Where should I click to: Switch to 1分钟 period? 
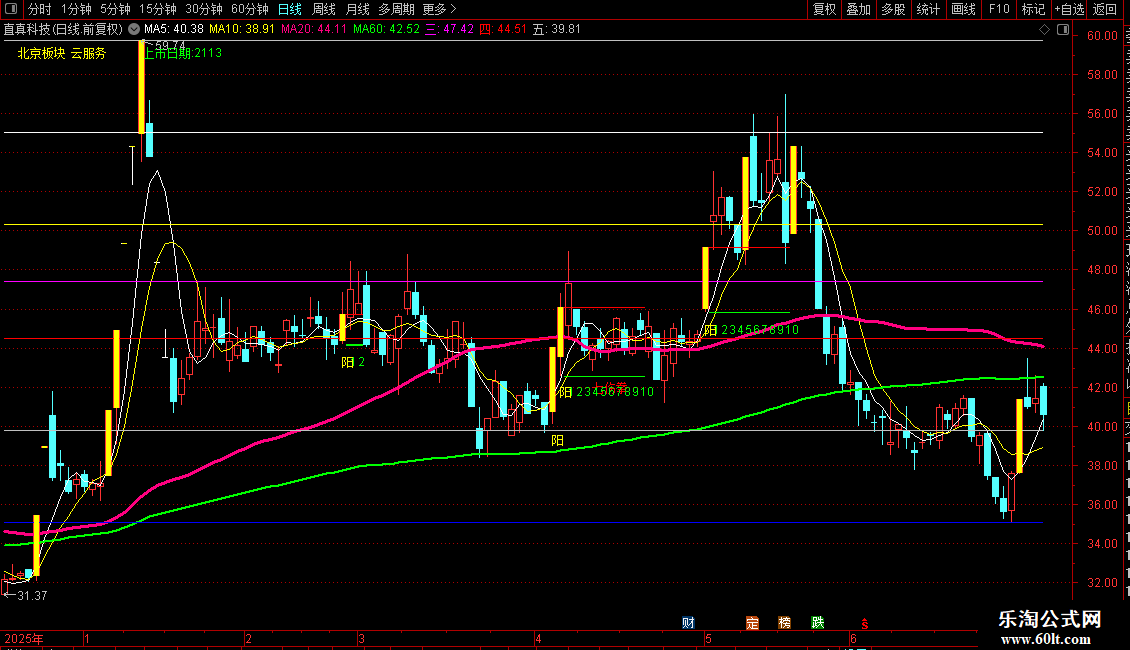pyautogui.click(x=76, y=9)
